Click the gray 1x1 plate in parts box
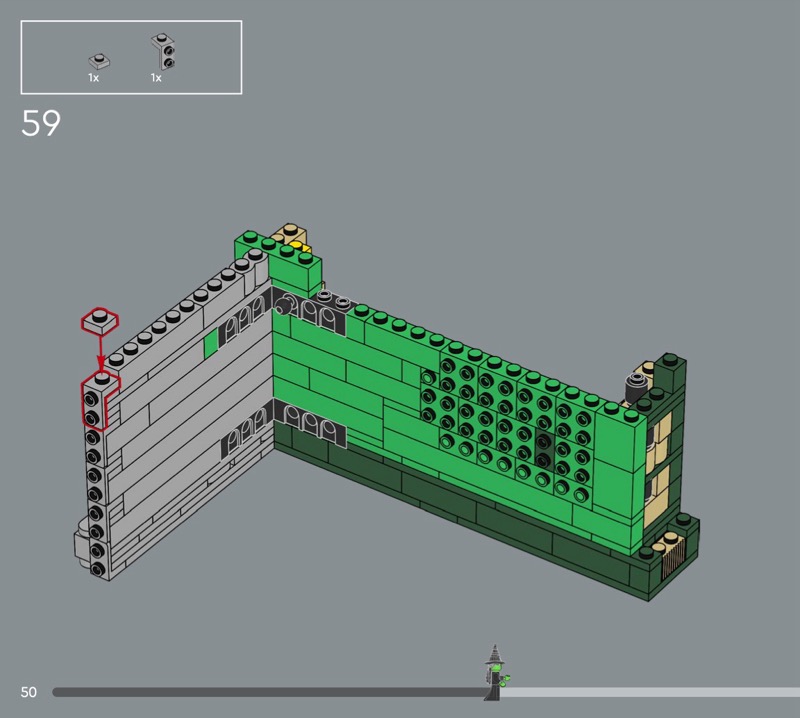This screenshot has height=718, width=800. [x=97, y=60]
